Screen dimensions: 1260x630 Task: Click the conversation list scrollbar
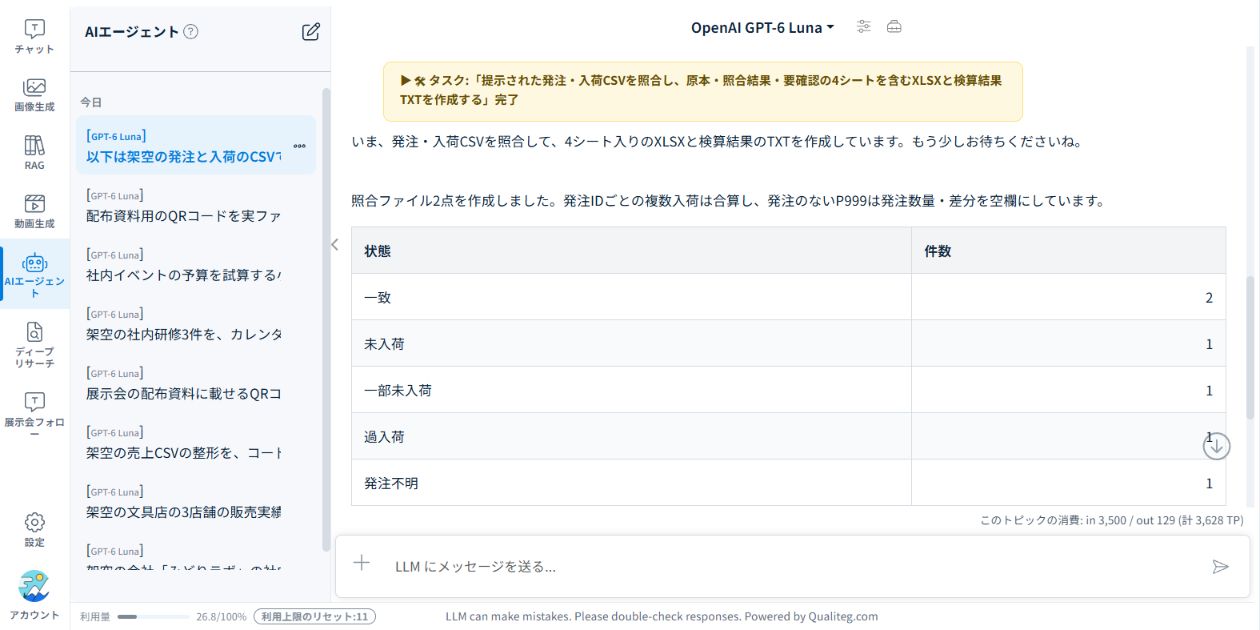(x=326, y=320)
